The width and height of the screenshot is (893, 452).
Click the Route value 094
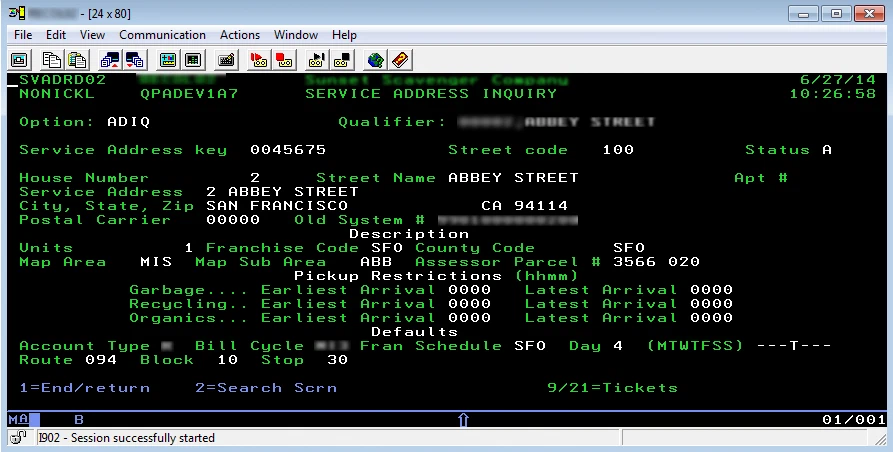101,360
